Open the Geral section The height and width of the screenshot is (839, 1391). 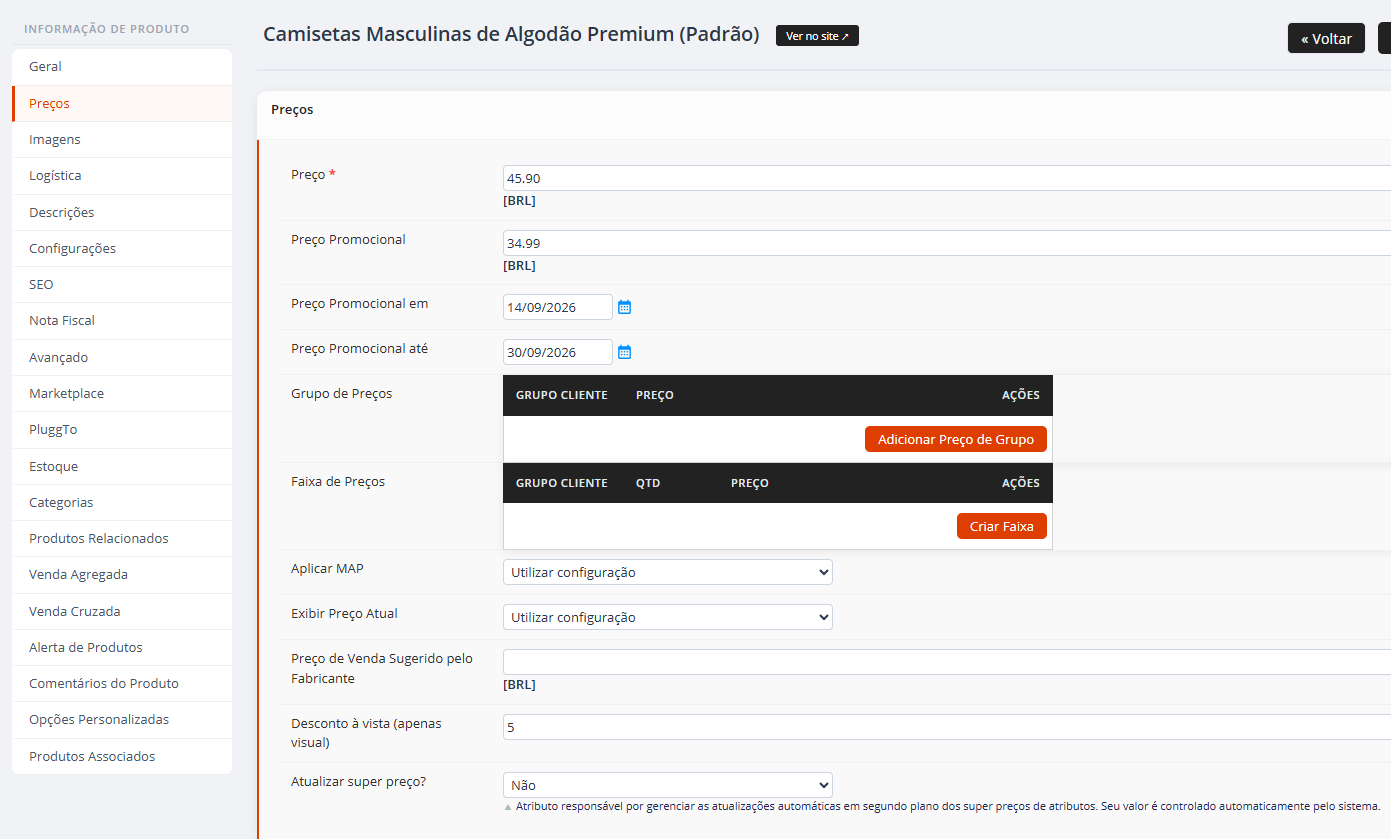click(x=122, y=67)
